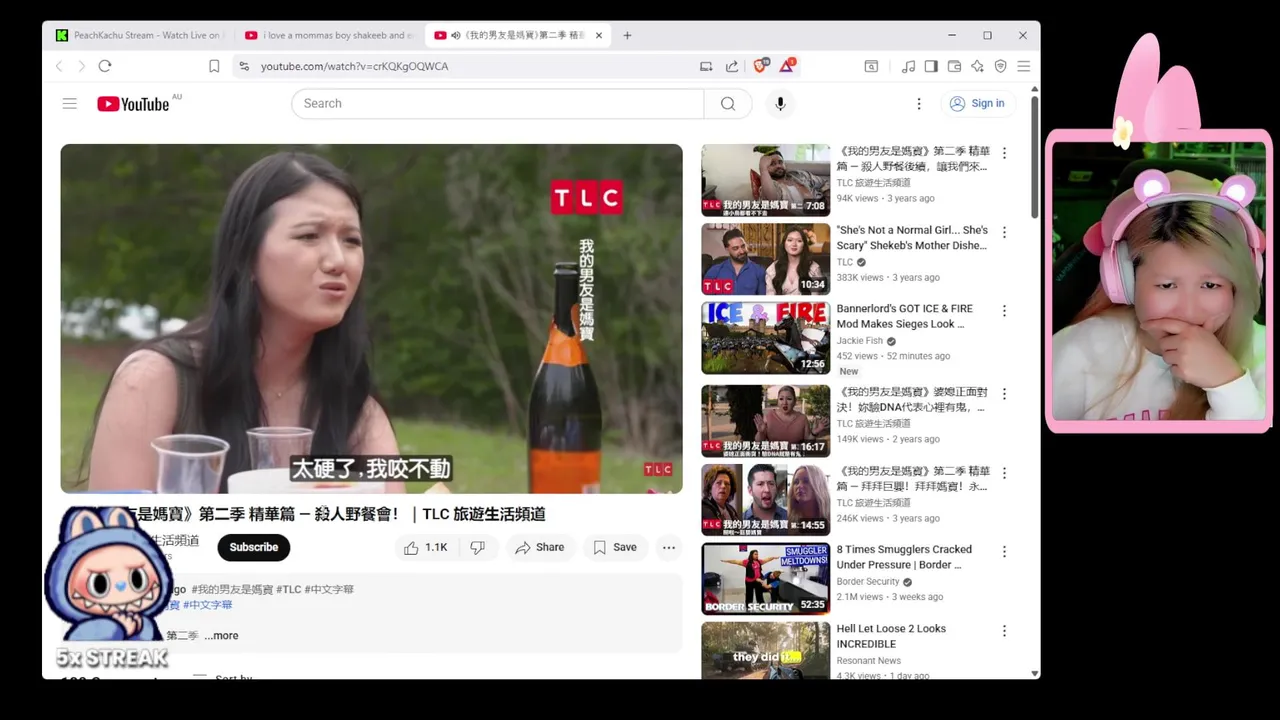Share this page from address bar

tap(732, 66)
